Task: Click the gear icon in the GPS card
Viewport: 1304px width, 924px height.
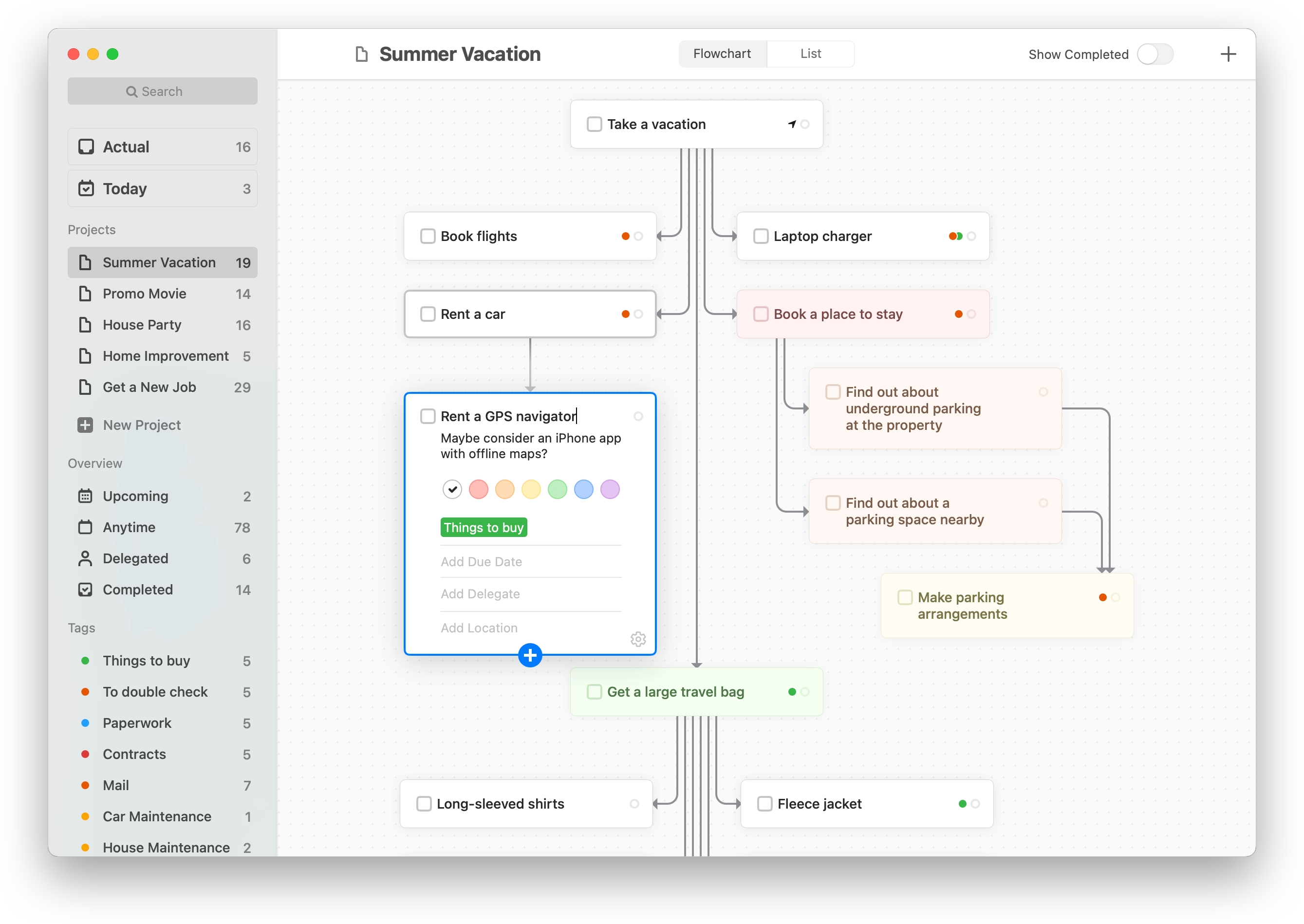Action: [x=638, y=639]
